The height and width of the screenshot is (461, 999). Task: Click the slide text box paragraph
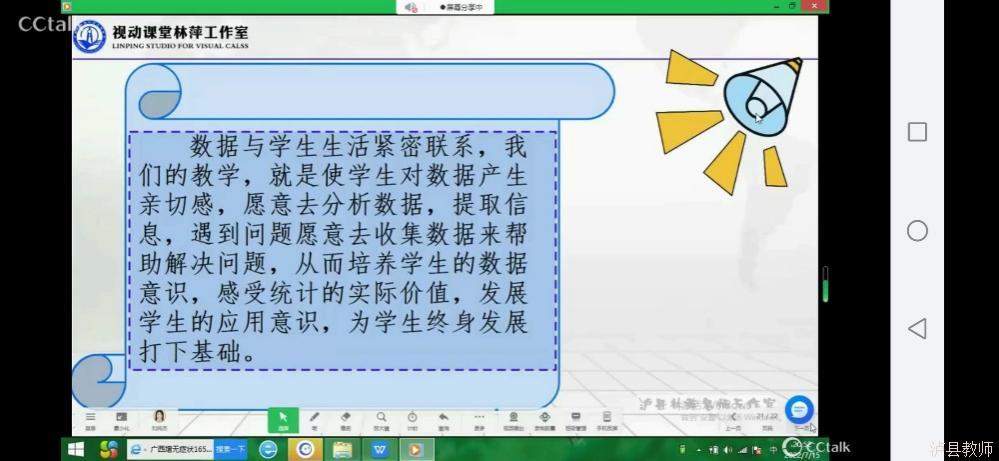[343, 251]
